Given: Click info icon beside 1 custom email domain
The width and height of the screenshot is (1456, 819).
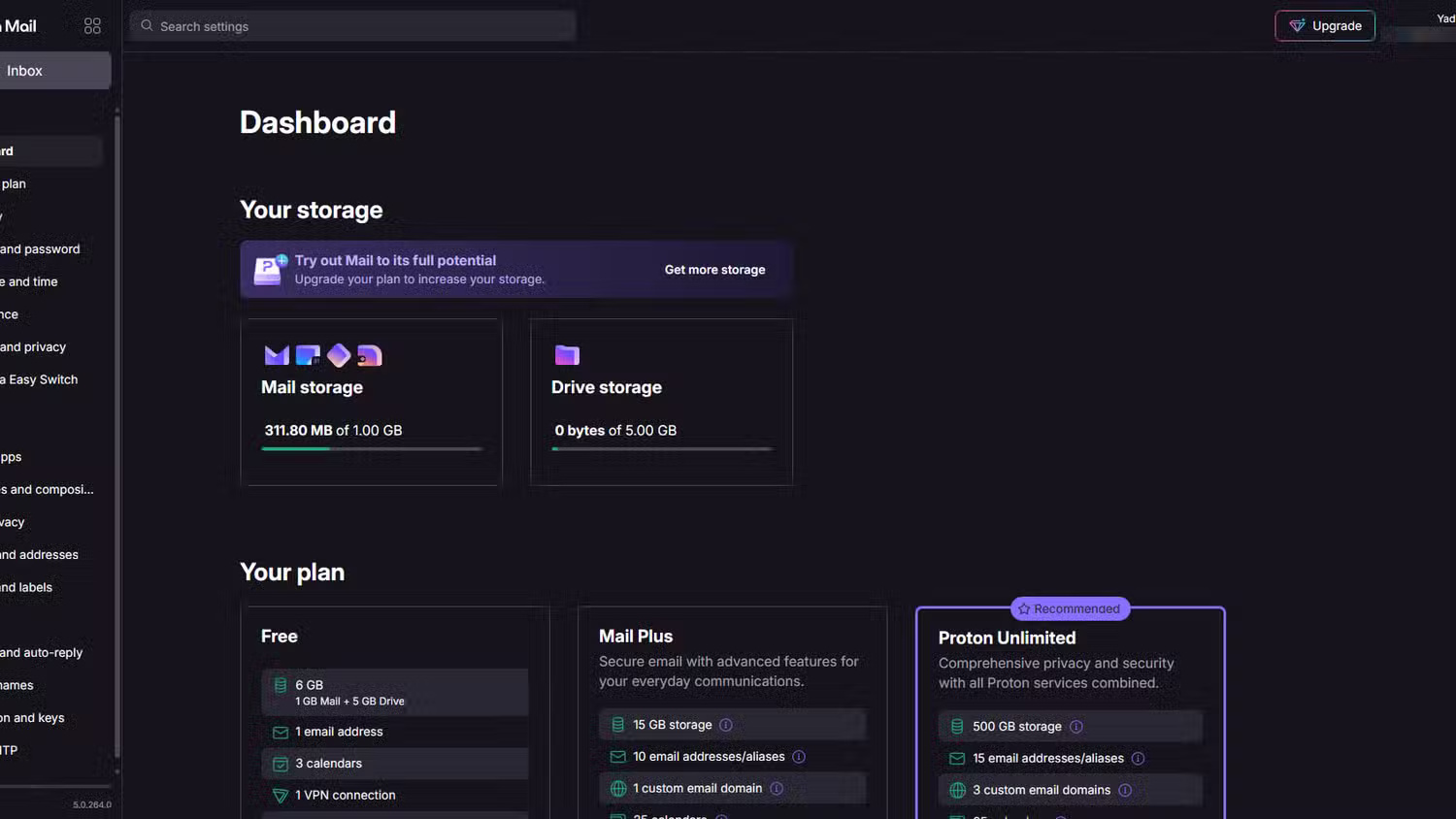Looking at the screenshot, I should point(777,789).
